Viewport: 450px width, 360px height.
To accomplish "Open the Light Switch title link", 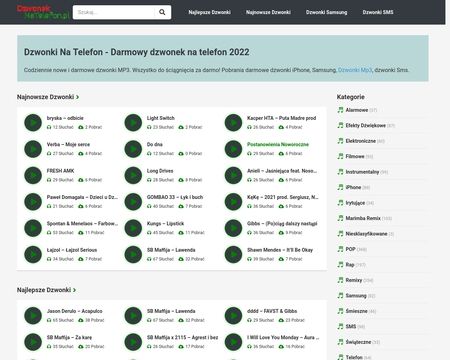I will pyautogui.click(x=161, y=118).
